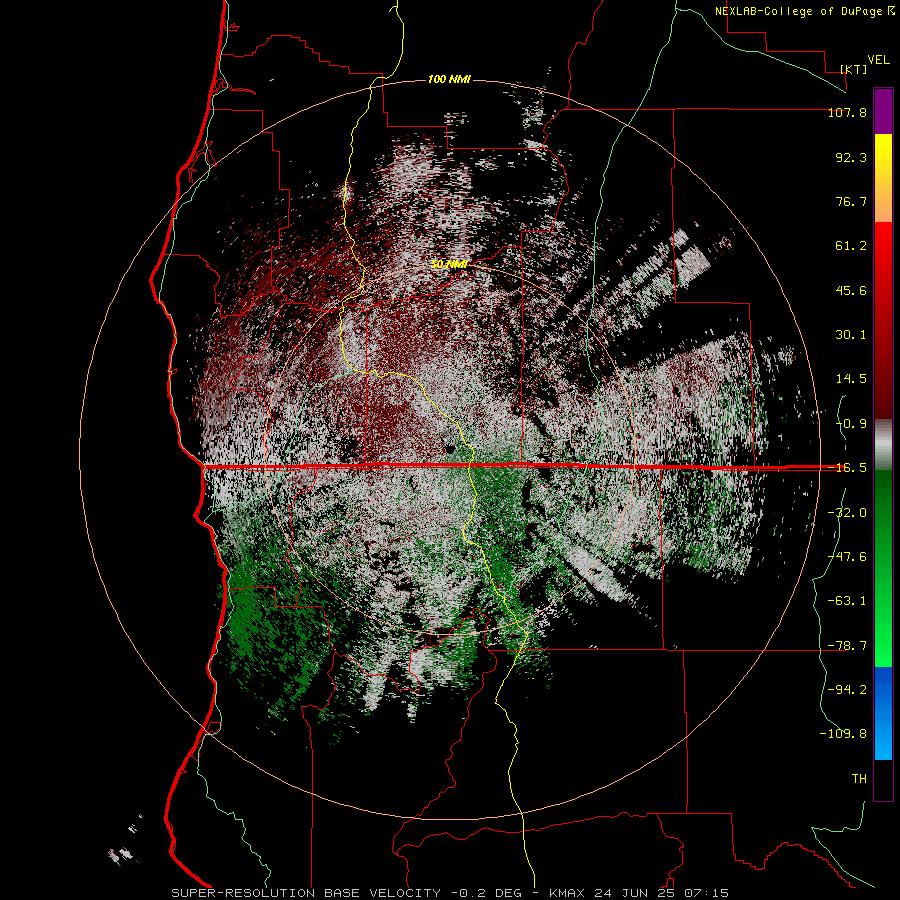Screen dimensions: 900x900
Task: Select the -109.8 scale value
Action: click(x=843, y=734)
